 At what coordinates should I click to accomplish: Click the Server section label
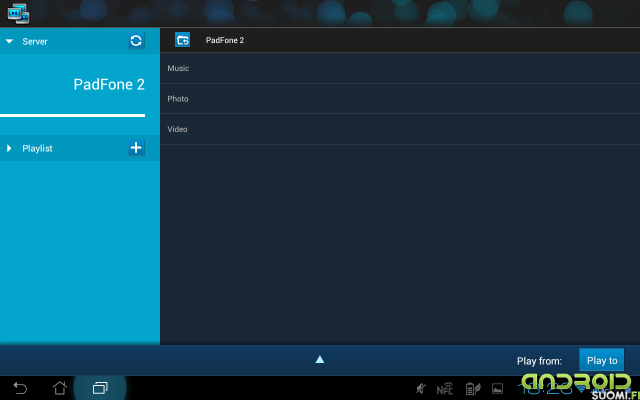pos(35,41)
